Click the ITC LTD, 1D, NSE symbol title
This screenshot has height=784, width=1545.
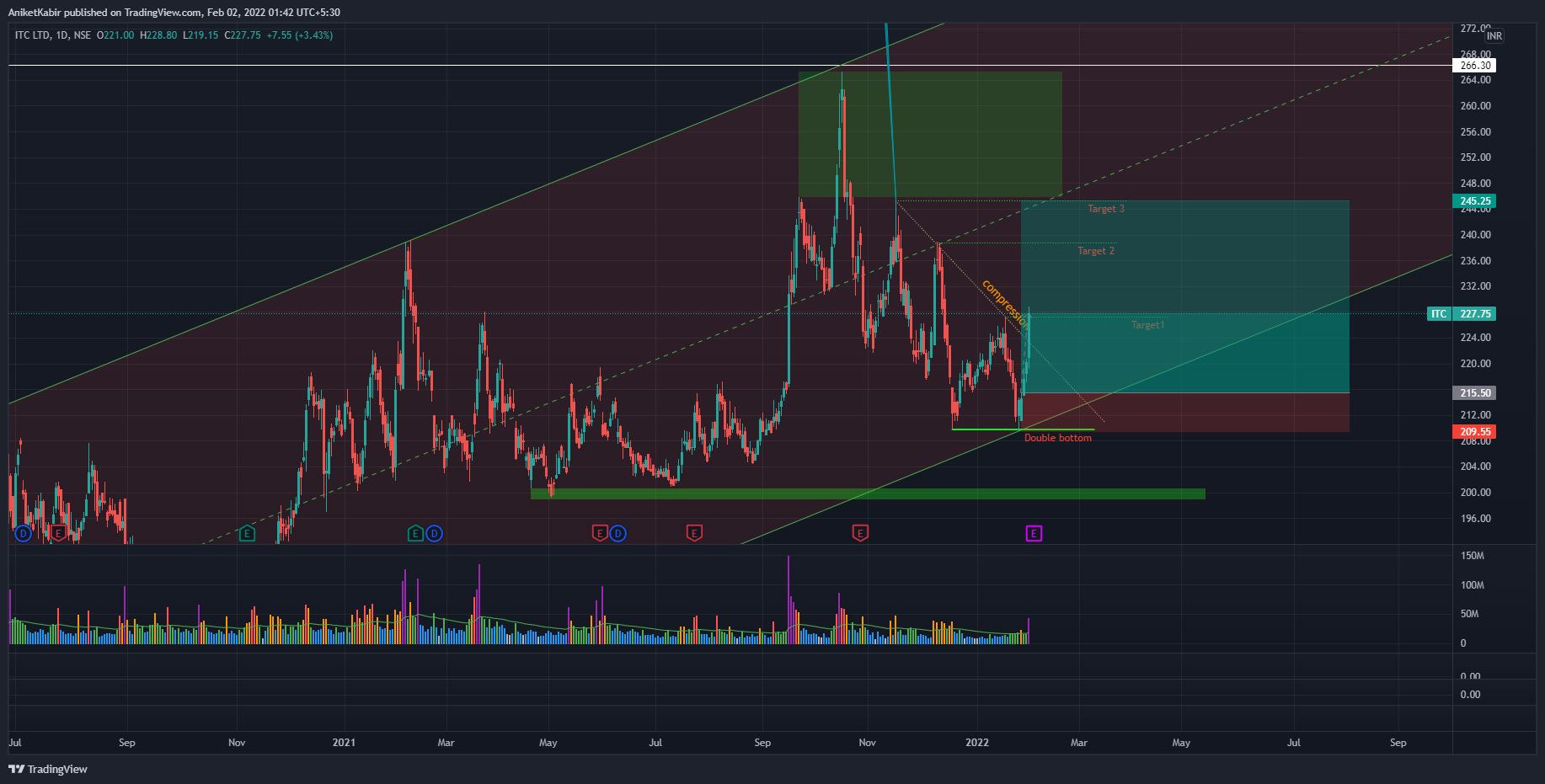53,35
